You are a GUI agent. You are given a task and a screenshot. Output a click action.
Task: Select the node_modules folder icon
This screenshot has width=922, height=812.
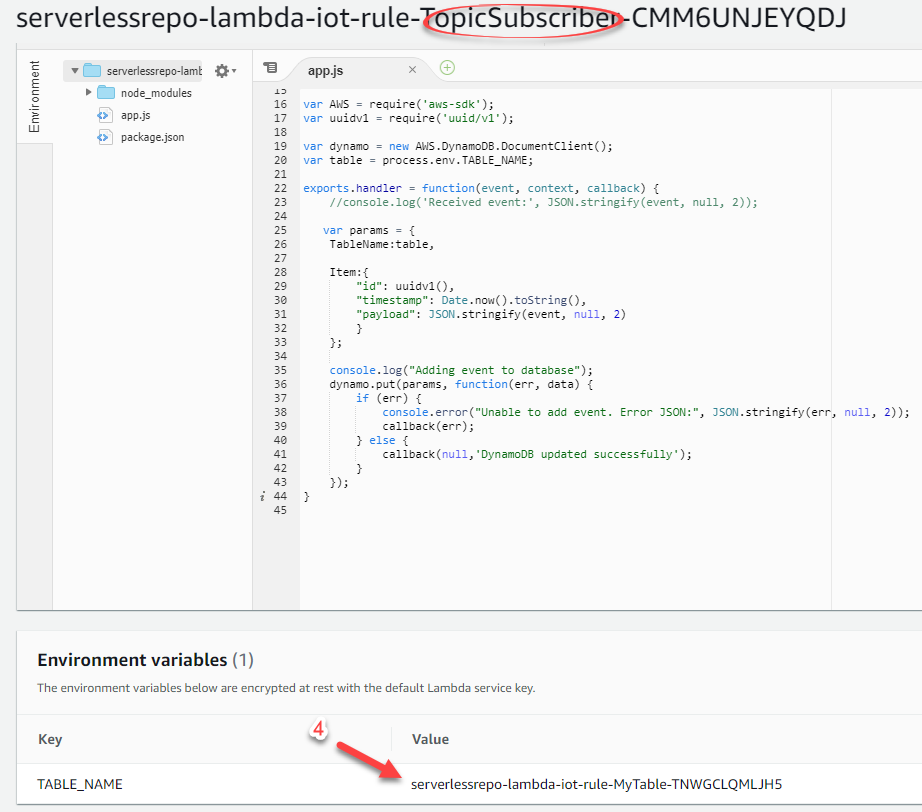106,93
